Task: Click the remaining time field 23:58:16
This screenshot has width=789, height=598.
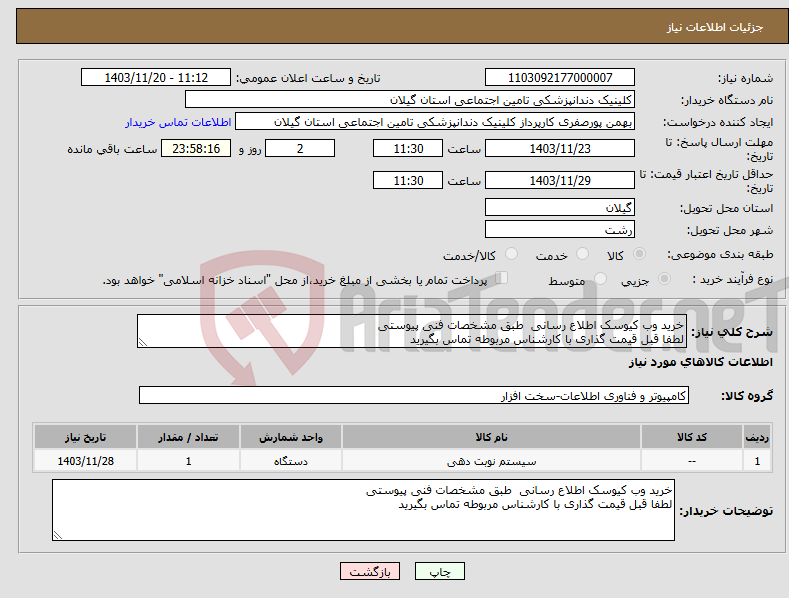Action: [x=196, y=148]
